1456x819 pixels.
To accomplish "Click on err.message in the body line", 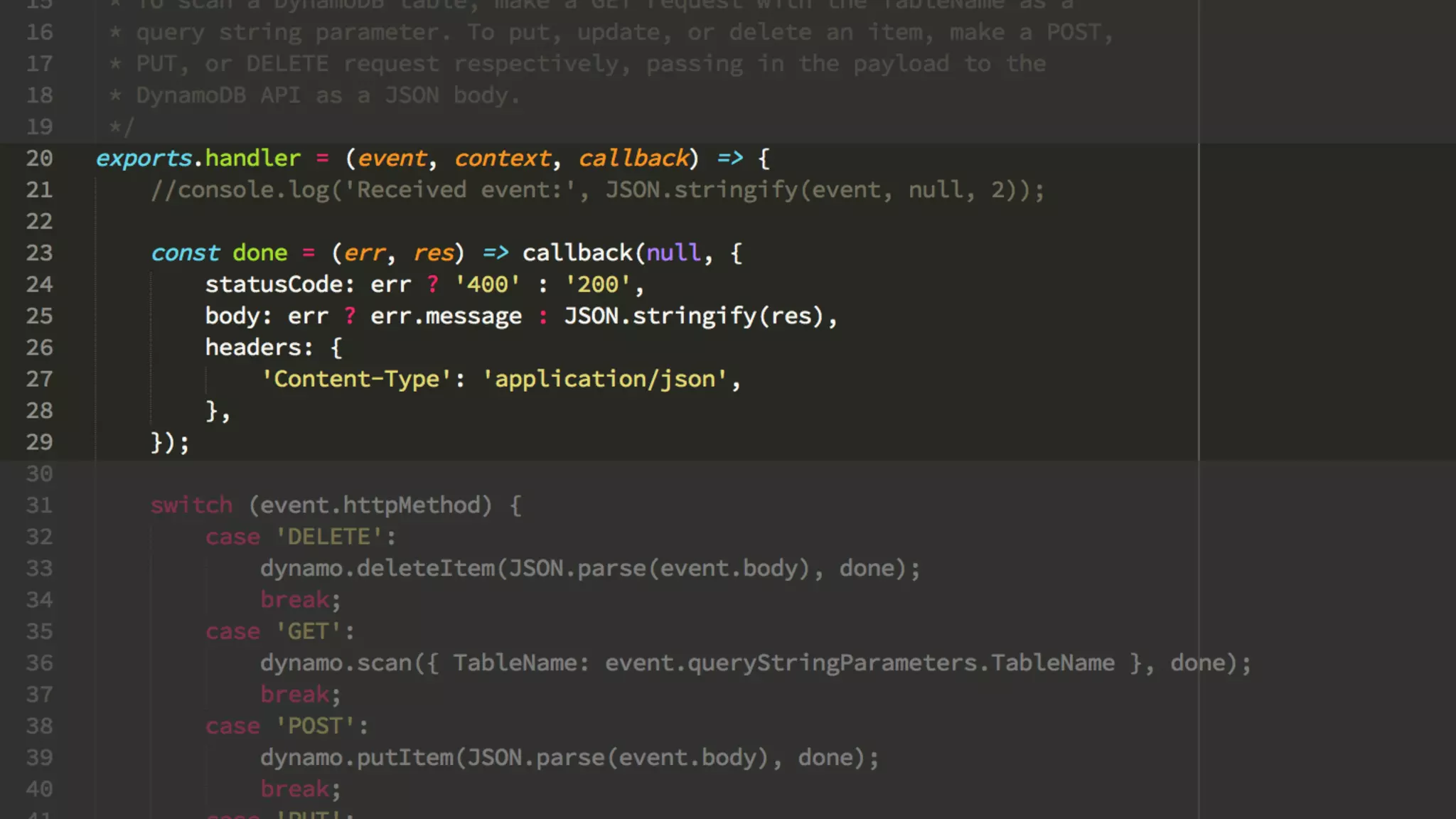I will 446,316.
